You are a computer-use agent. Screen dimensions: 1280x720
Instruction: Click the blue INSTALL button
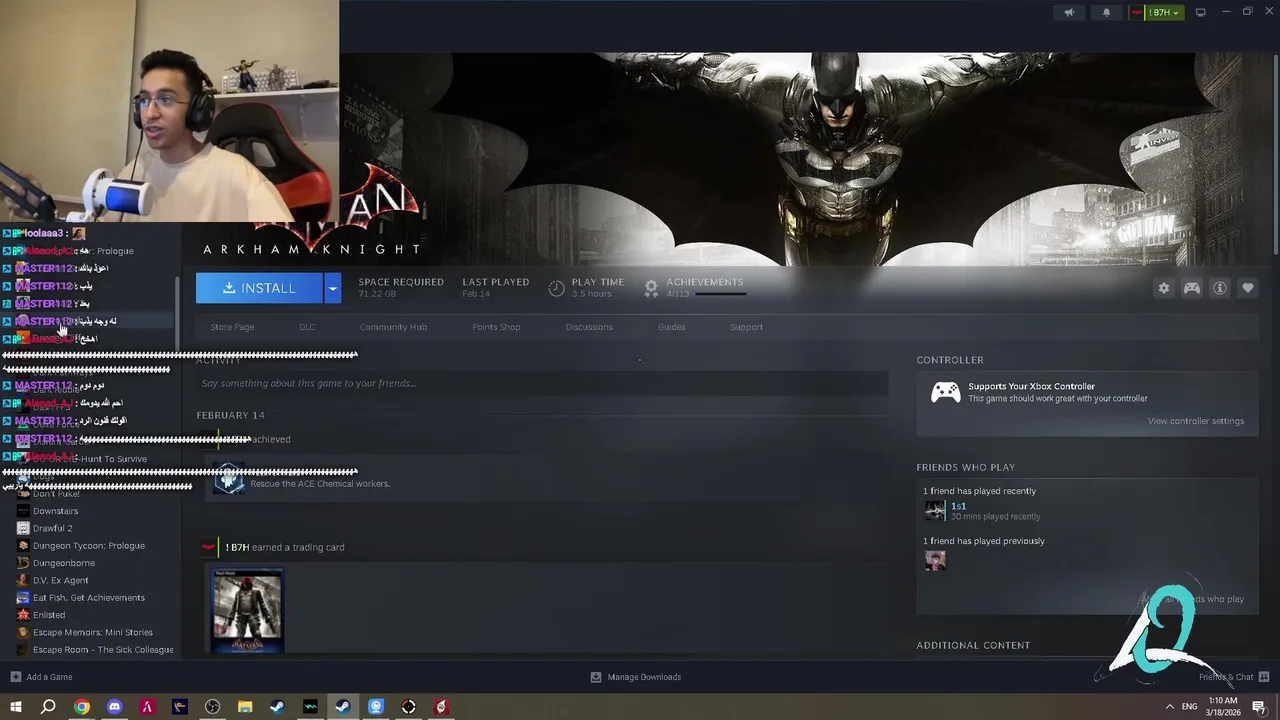pos(259,288)
